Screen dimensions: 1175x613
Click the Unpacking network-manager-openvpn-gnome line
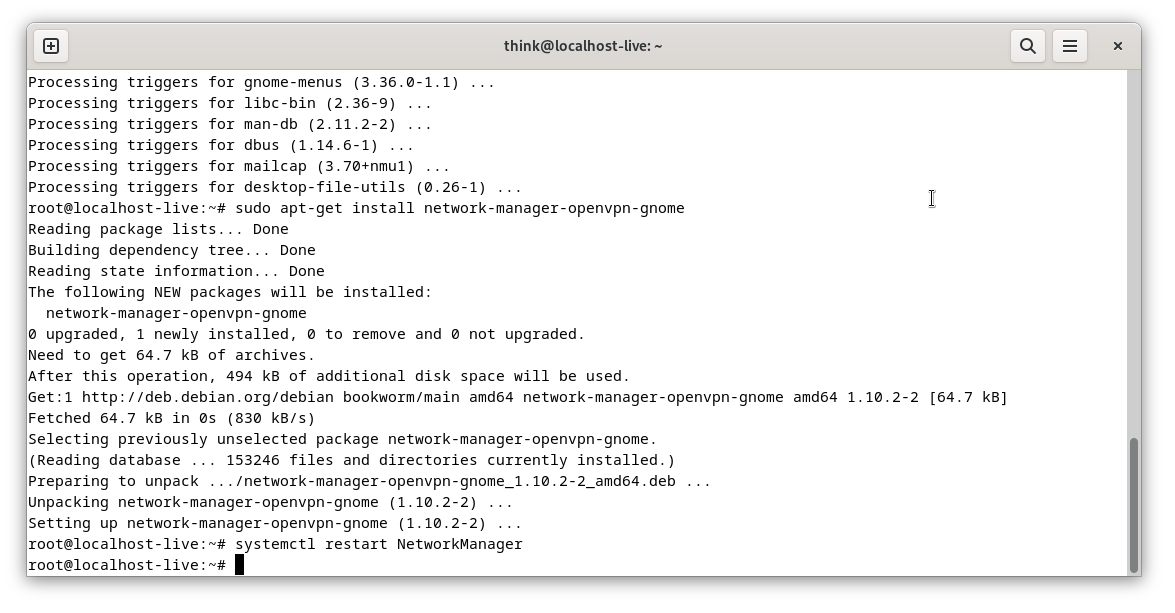click(x=271, y=502)
